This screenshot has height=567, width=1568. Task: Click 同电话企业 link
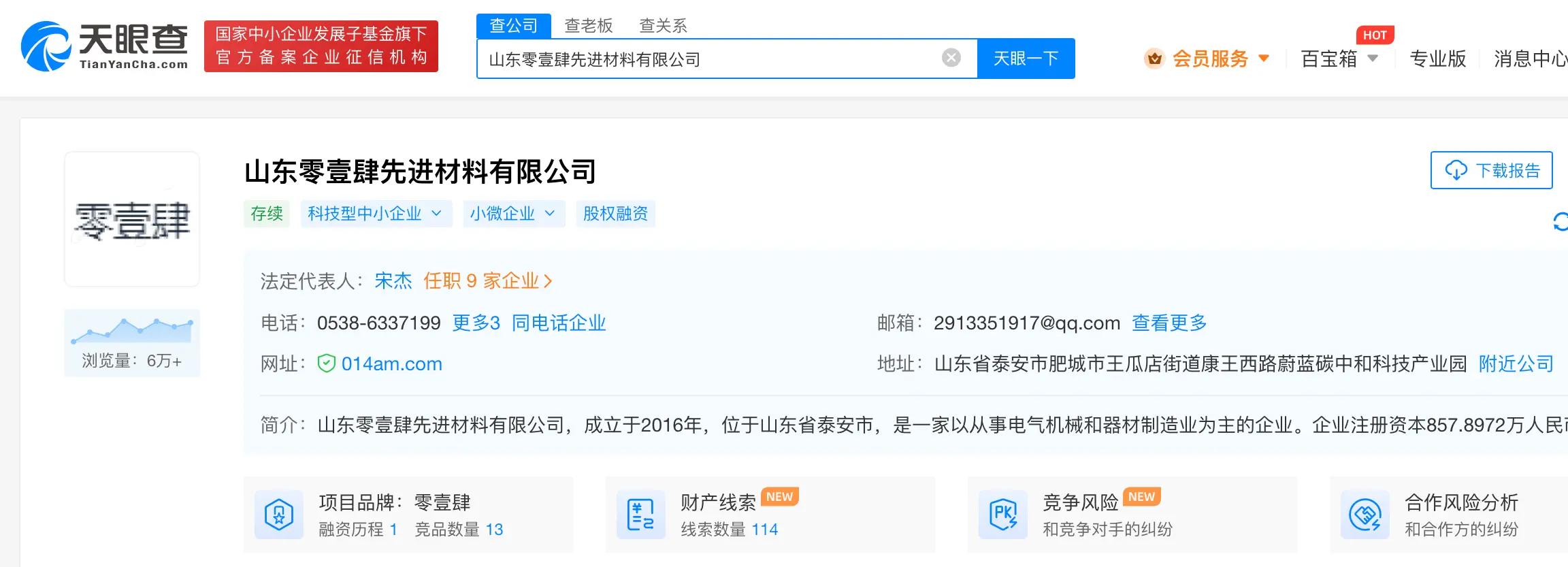click(x=559, y=323)
